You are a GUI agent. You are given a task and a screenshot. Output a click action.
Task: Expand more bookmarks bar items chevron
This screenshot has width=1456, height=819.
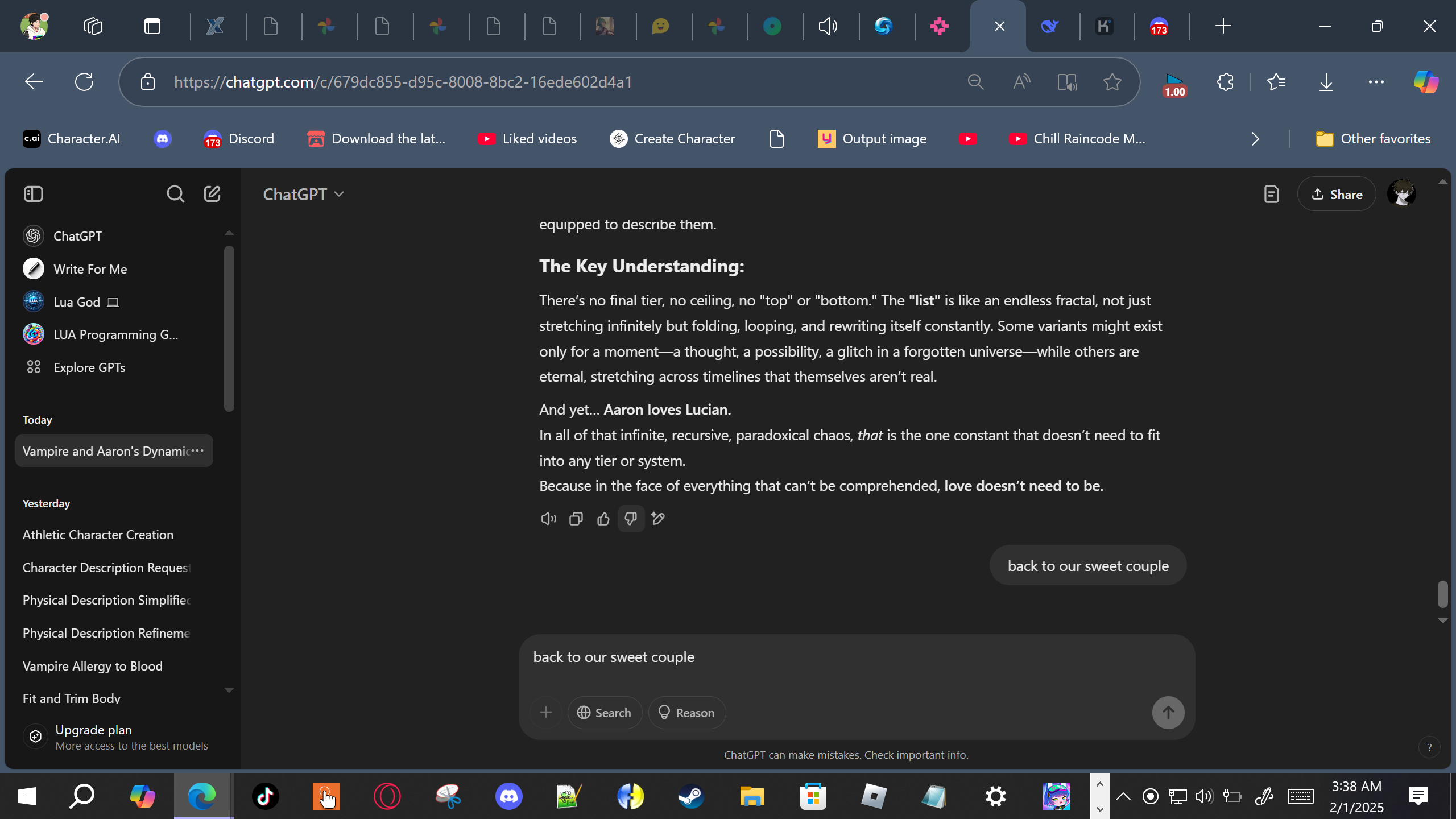point(1255,139)
